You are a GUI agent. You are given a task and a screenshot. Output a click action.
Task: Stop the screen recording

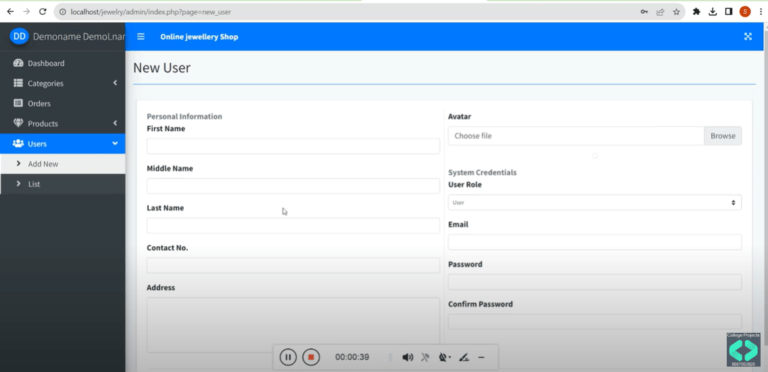[311, 357]
